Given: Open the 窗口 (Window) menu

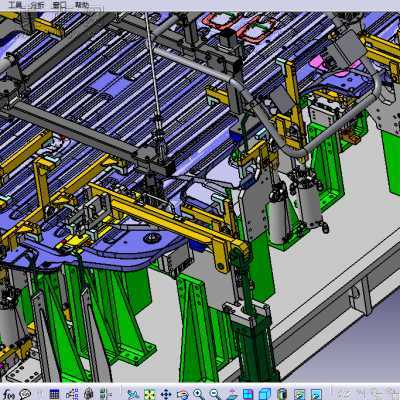Looking at the screenshot, I should coord(60,5).
